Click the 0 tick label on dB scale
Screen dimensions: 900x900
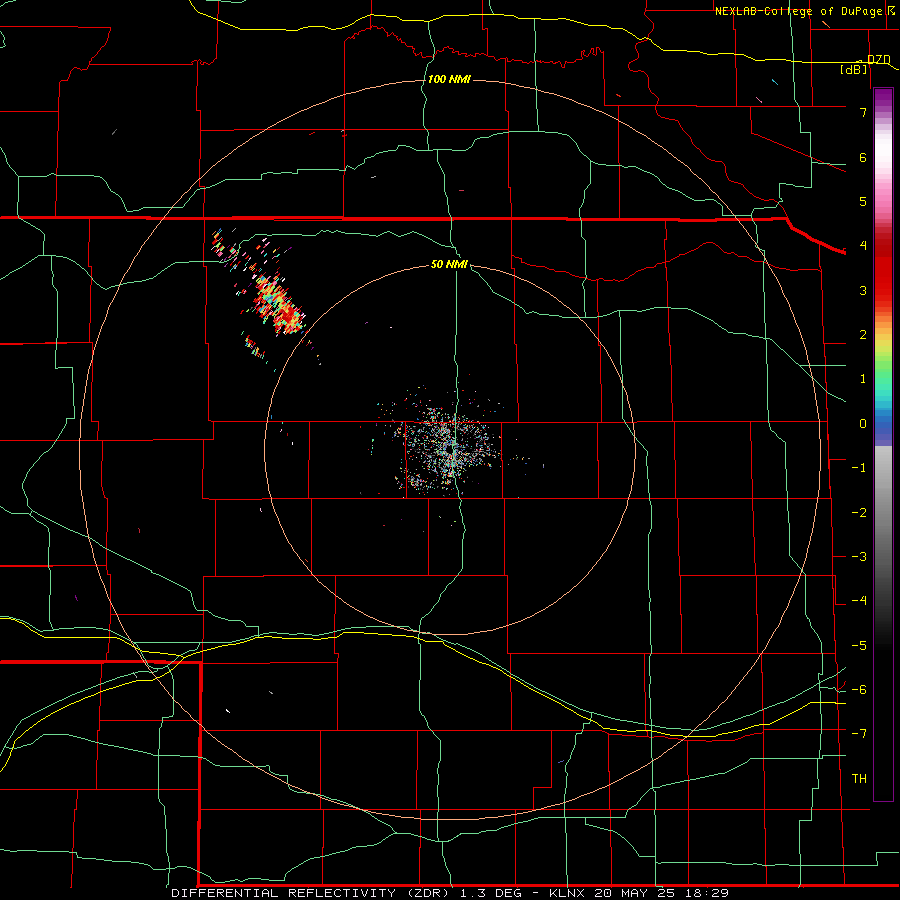[x=863, y=424]
